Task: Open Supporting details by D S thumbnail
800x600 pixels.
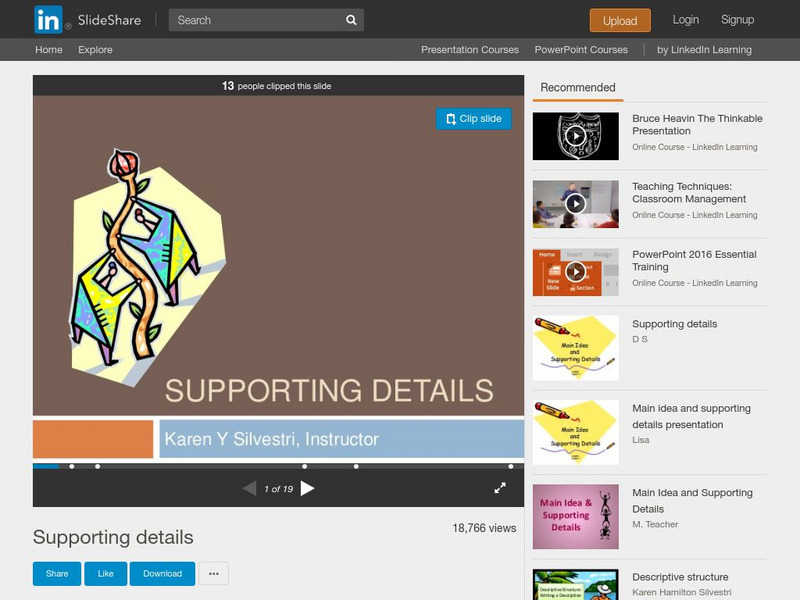Action: [576, 348]
